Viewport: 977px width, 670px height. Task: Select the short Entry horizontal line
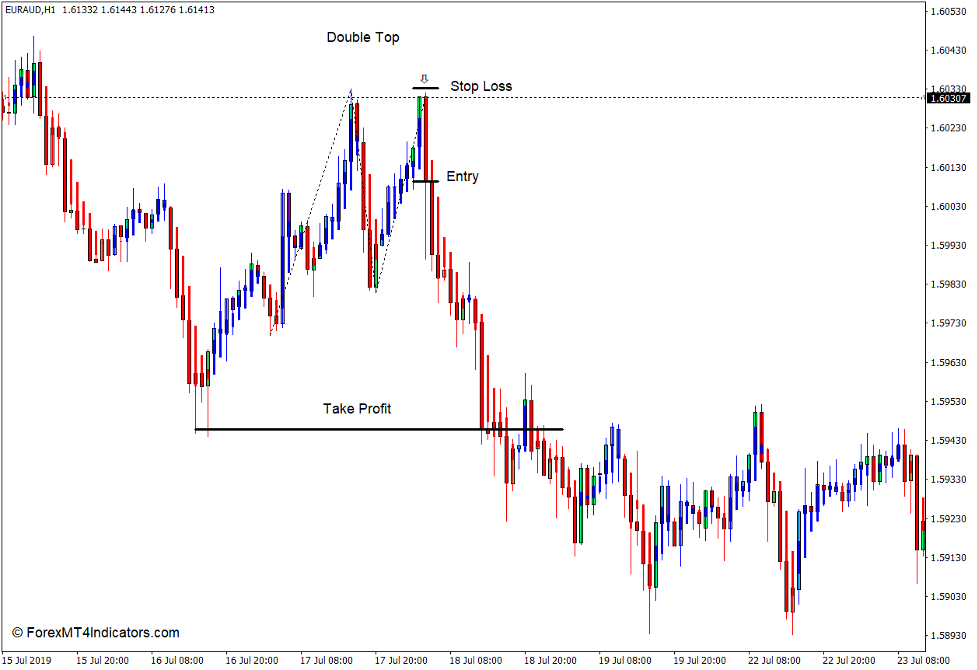click(x=423, y=181)
